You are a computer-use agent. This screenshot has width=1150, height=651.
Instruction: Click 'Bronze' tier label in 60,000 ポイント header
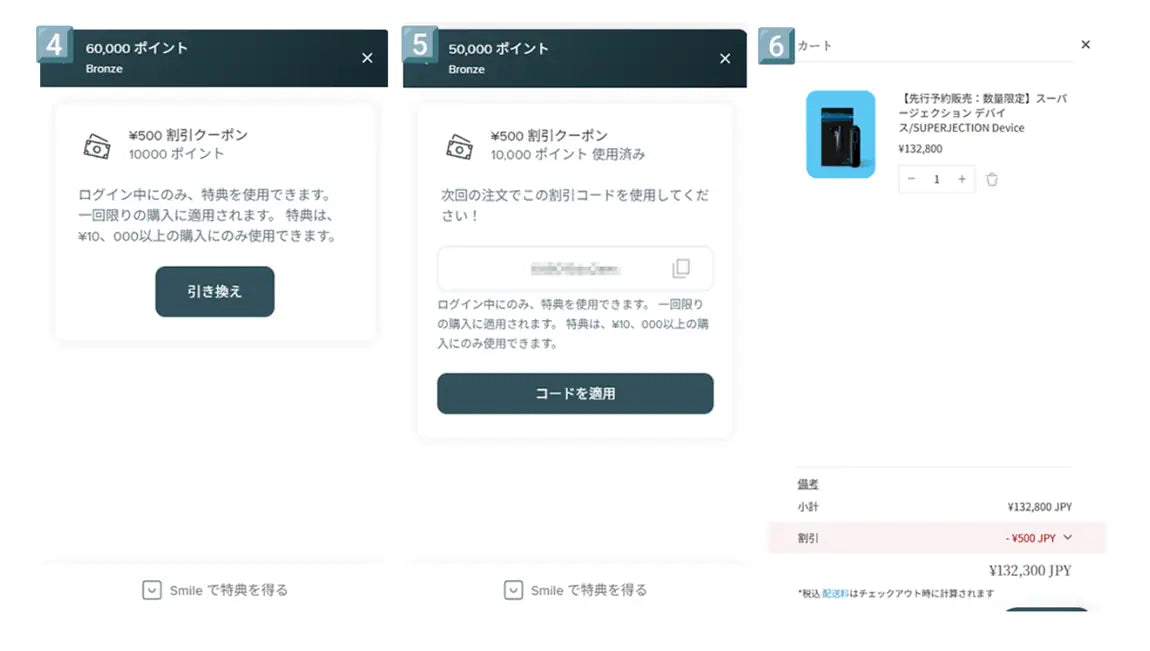coord(104,69)
